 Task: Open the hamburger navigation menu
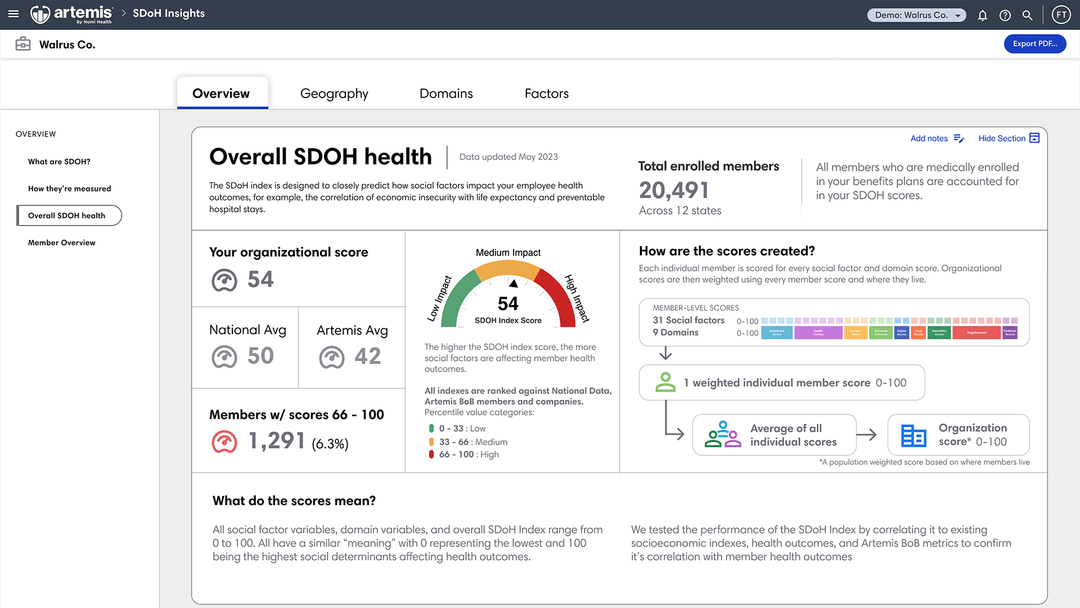(x=13, y=14)
